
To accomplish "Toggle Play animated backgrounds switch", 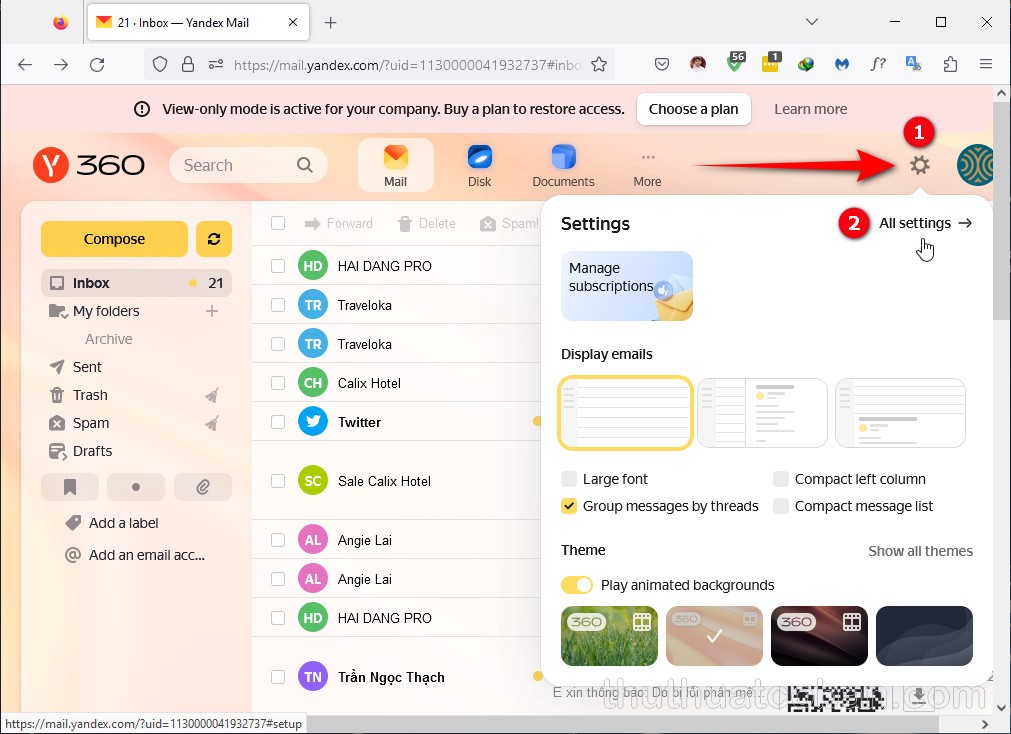I will coord(577,585).
